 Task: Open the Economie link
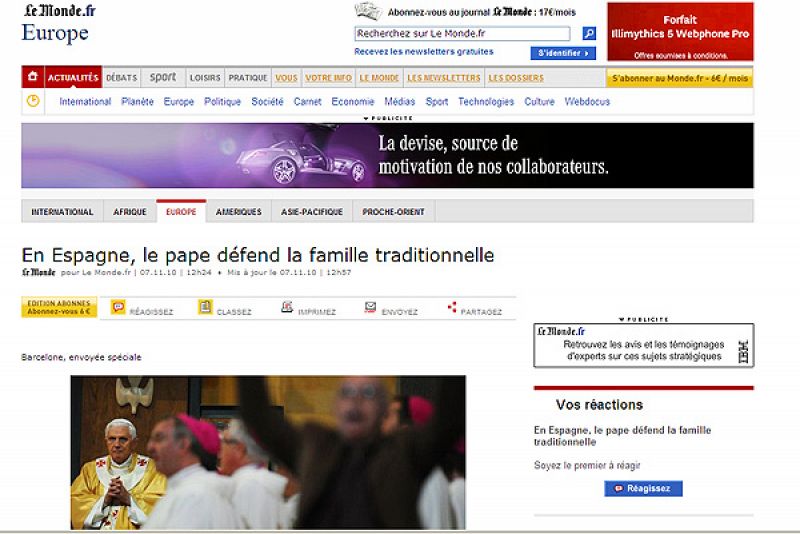tap(353, 101)
